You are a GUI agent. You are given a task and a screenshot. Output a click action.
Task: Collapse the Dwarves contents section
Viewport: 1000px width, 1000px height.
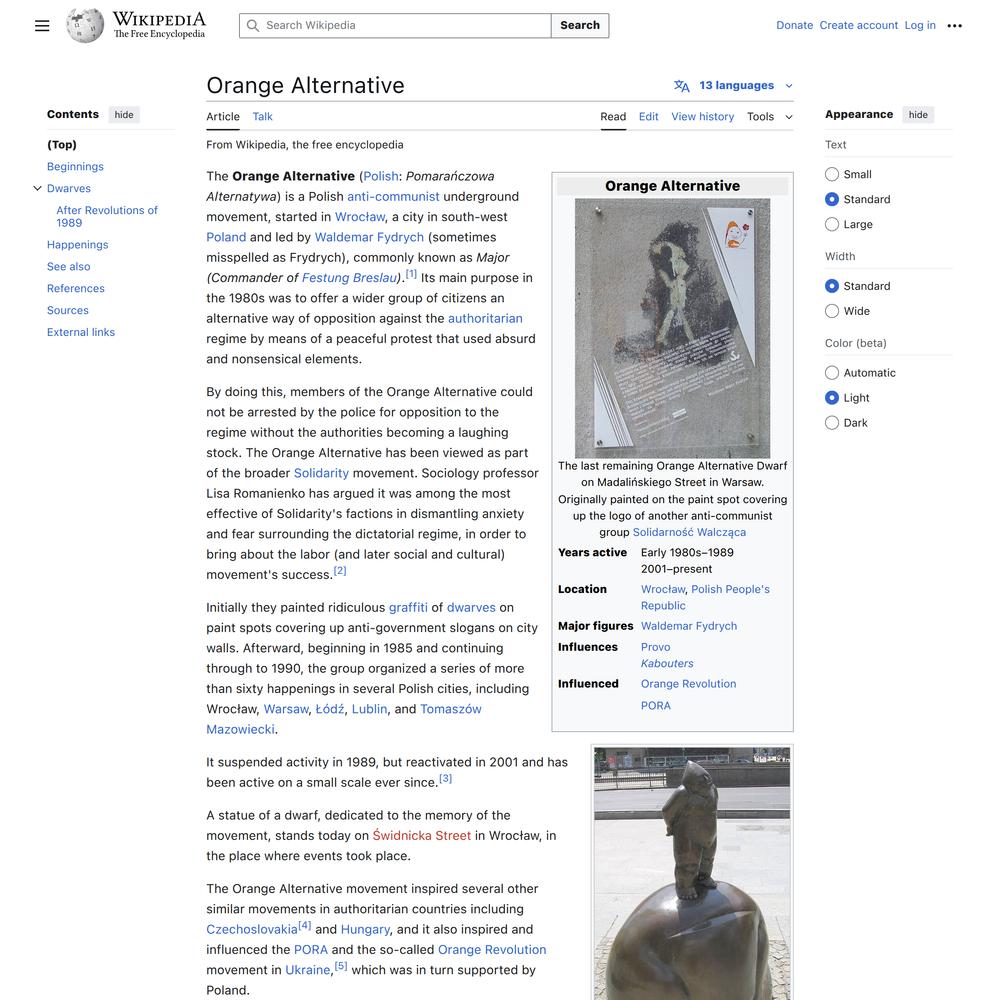pos(37,188)
